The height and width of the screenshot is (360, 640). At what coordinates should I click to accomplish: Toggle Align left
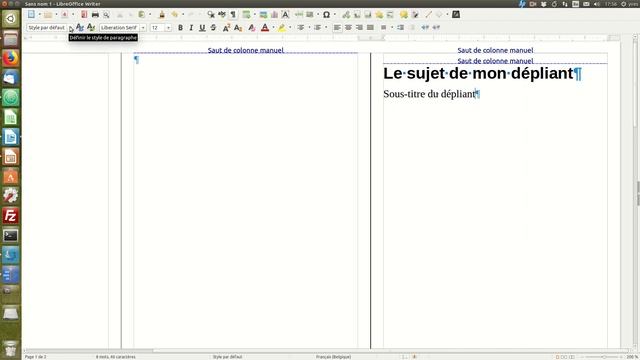point(337,27)
